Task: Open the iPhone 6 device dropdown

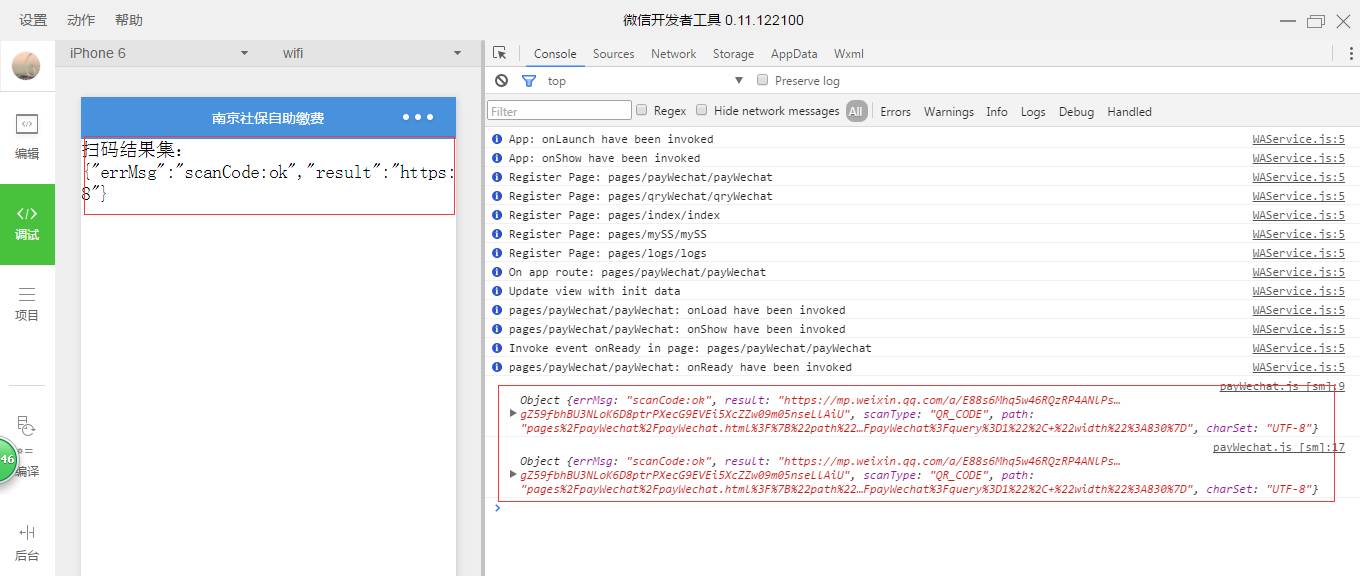Action: tap(158, 53)
